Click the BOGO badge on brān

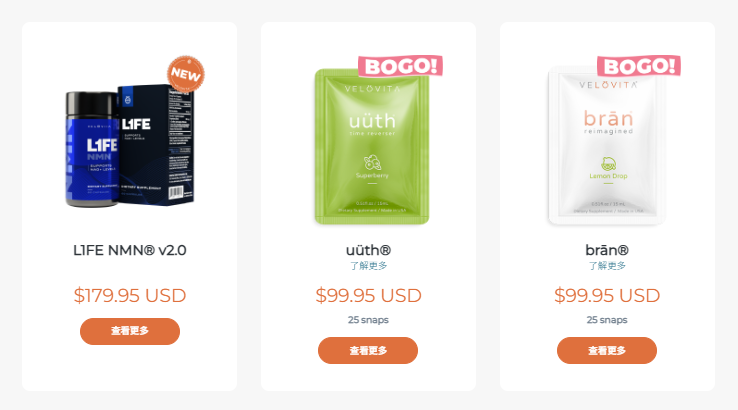click(x=639, y=66)
